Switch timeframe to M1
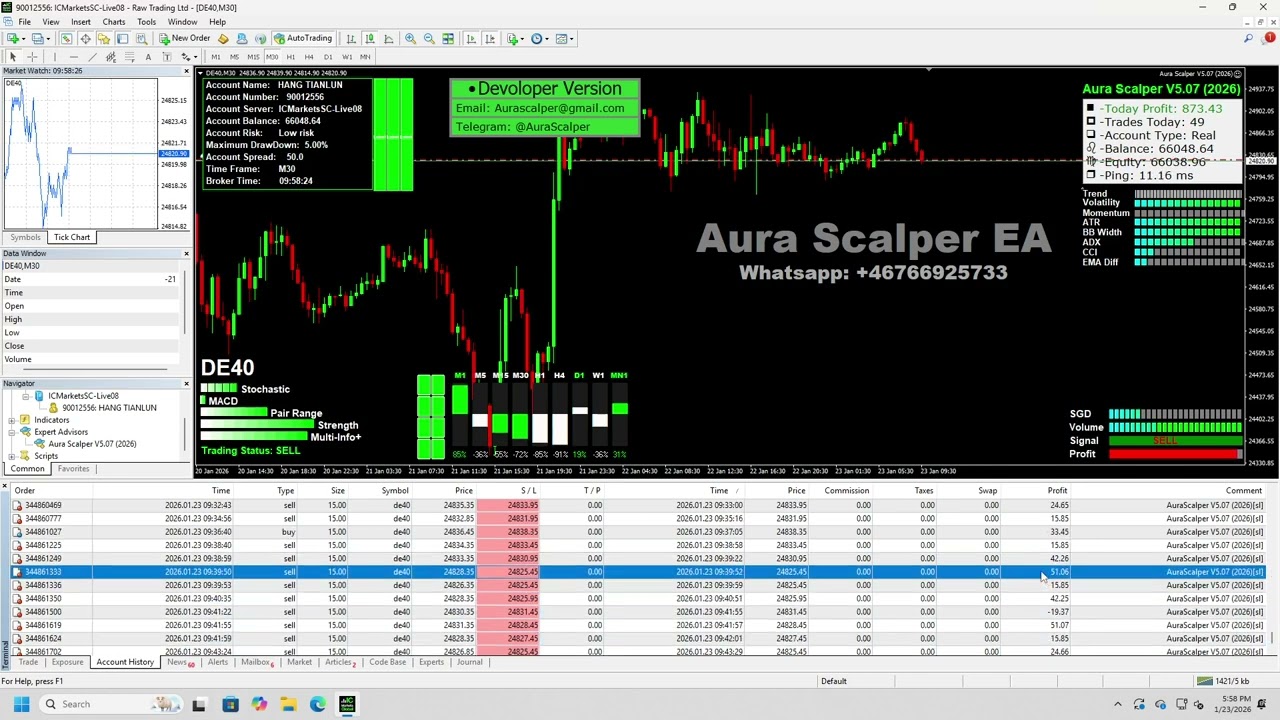The width and height of the screenshot is (1280, 720). (x=215, y=56)
